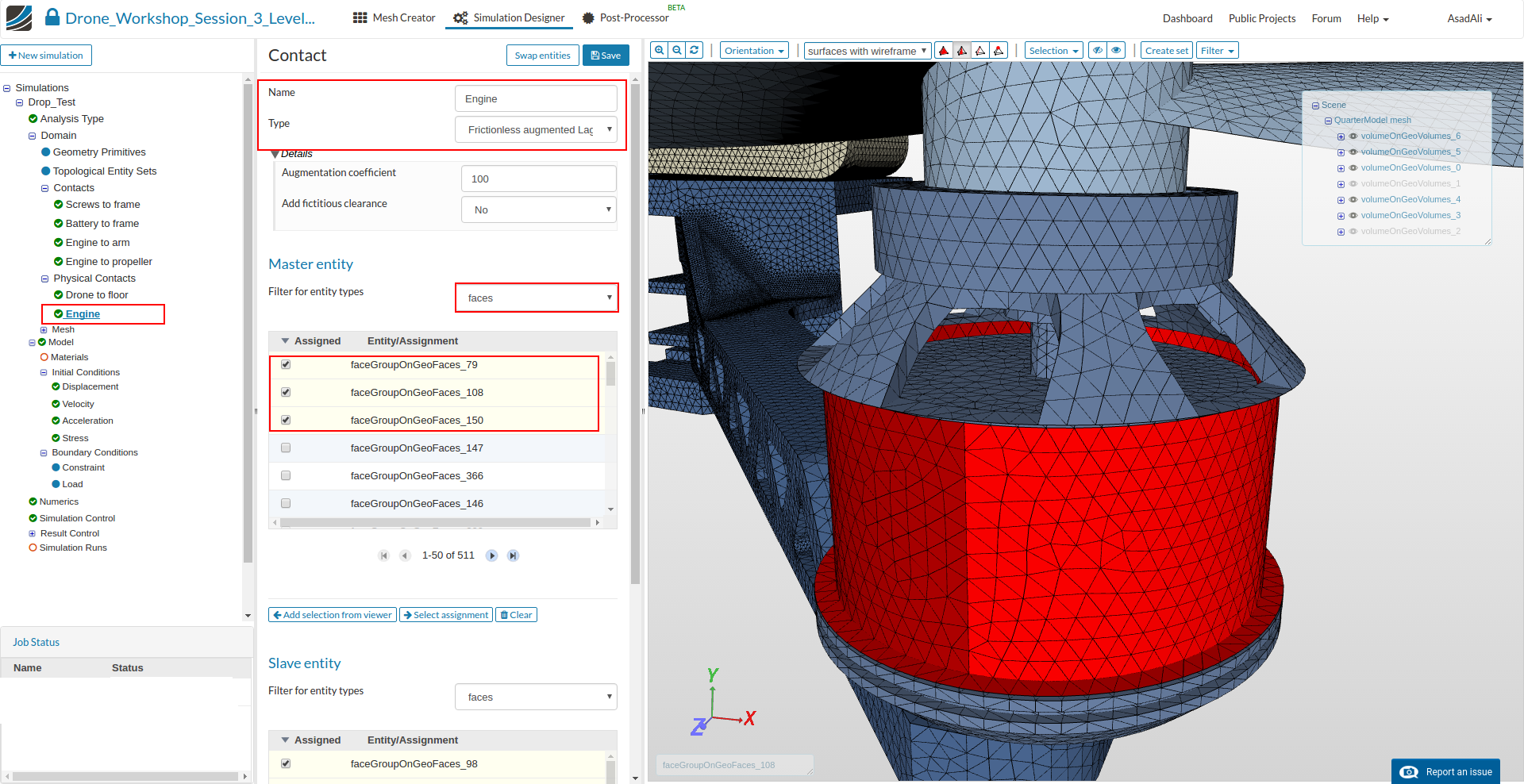Save the contact settings
1524x784 pixels.
tap(606, 56)
